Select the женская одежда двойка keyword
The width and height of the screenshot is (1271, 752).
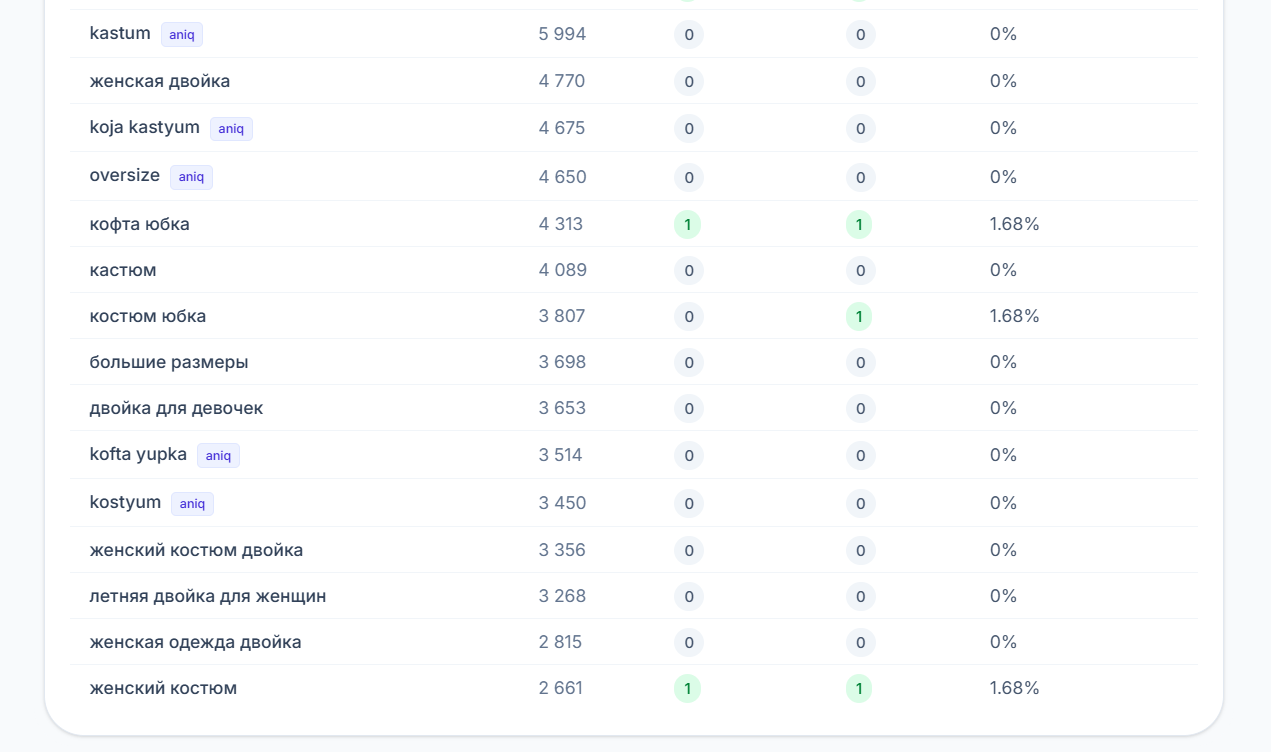click(195, 642)
